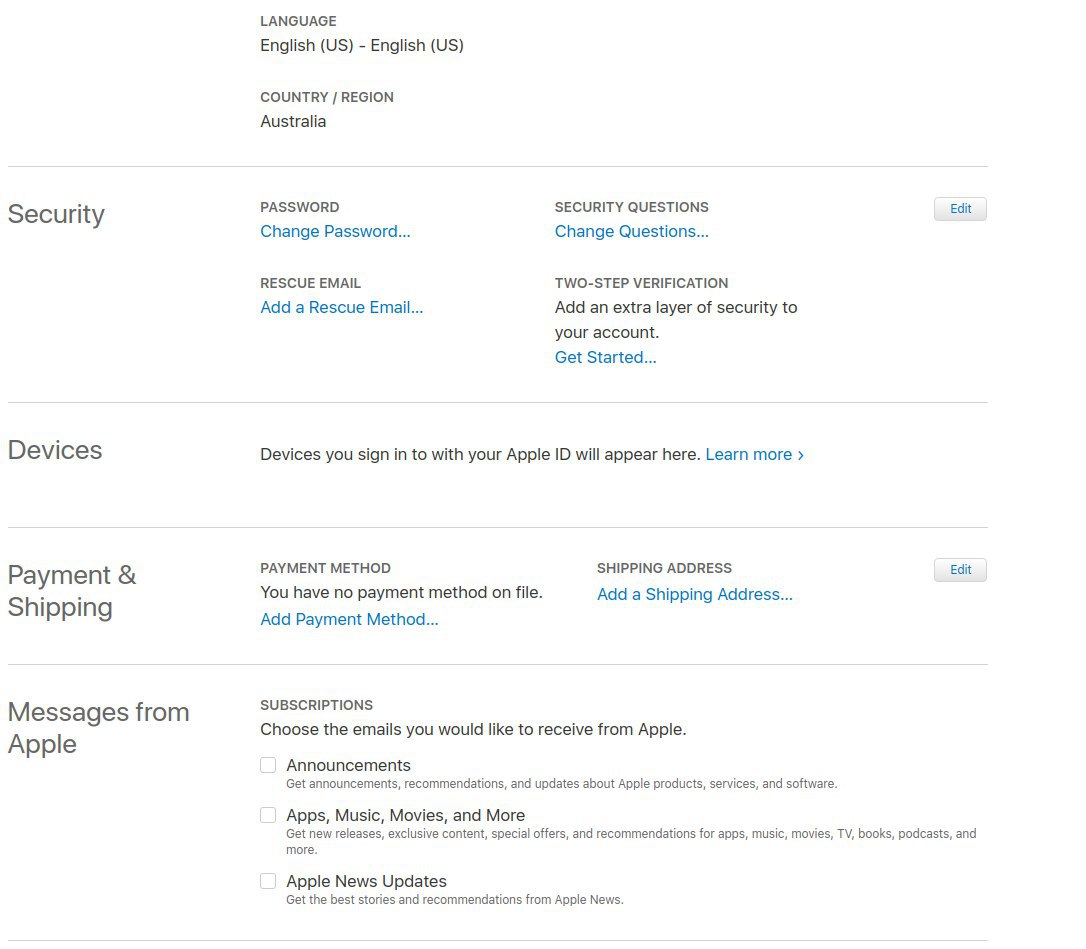Click the Devices section heading
This screenshot has width=1086, height=949.
pos(55,450)
